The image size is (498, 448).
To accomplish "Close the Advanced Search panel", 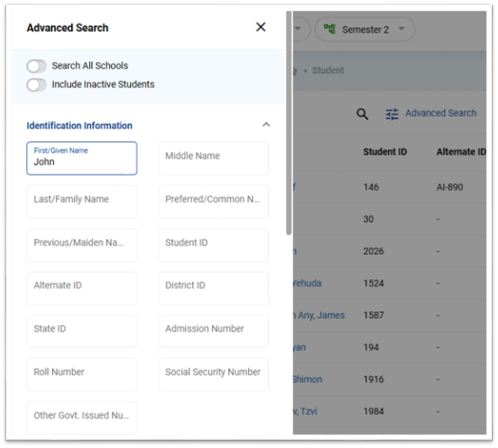I will pos(261,27).
